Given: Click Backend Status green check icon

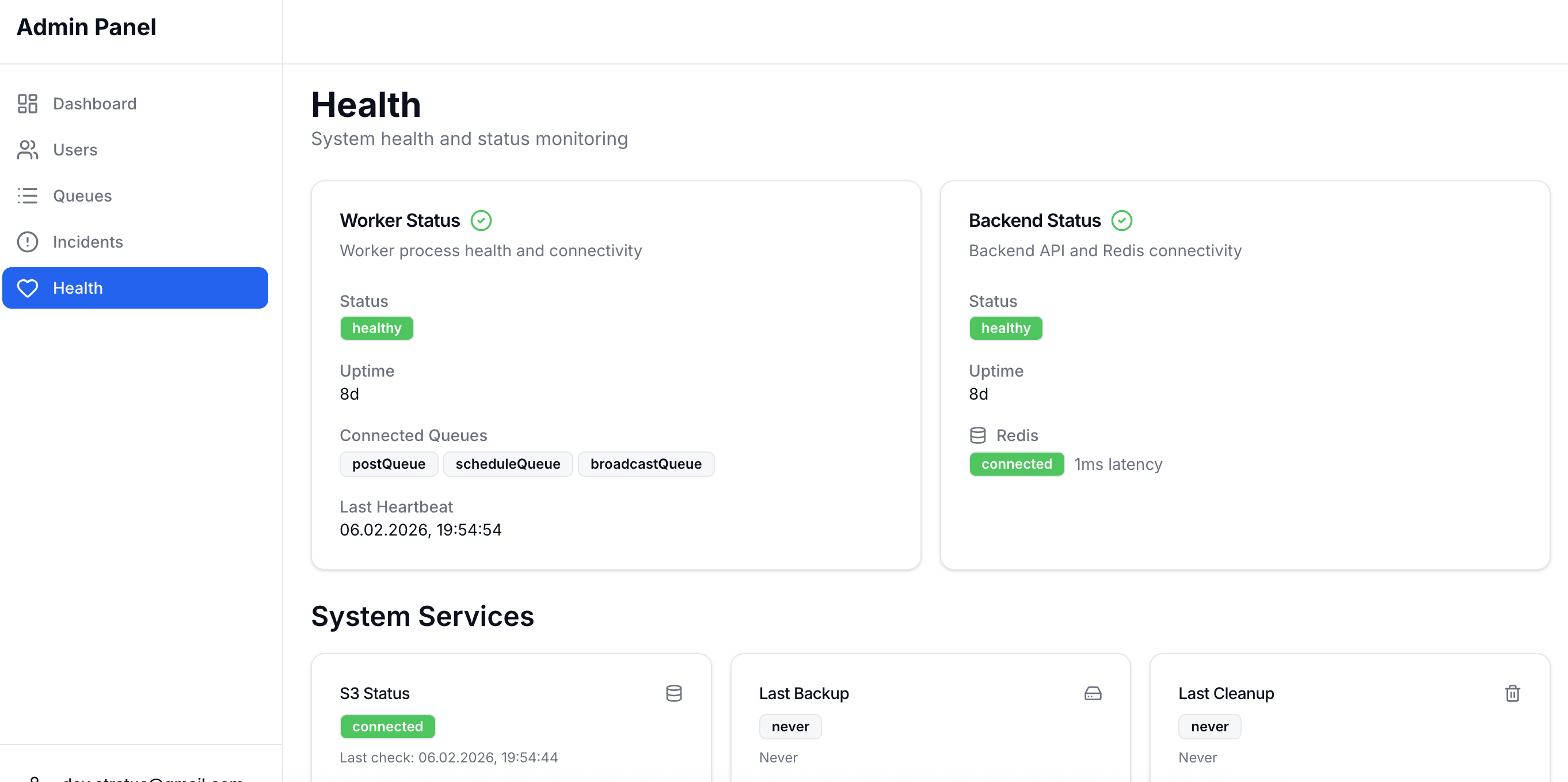Looking at the screenshot, I should pos(1121,221).
